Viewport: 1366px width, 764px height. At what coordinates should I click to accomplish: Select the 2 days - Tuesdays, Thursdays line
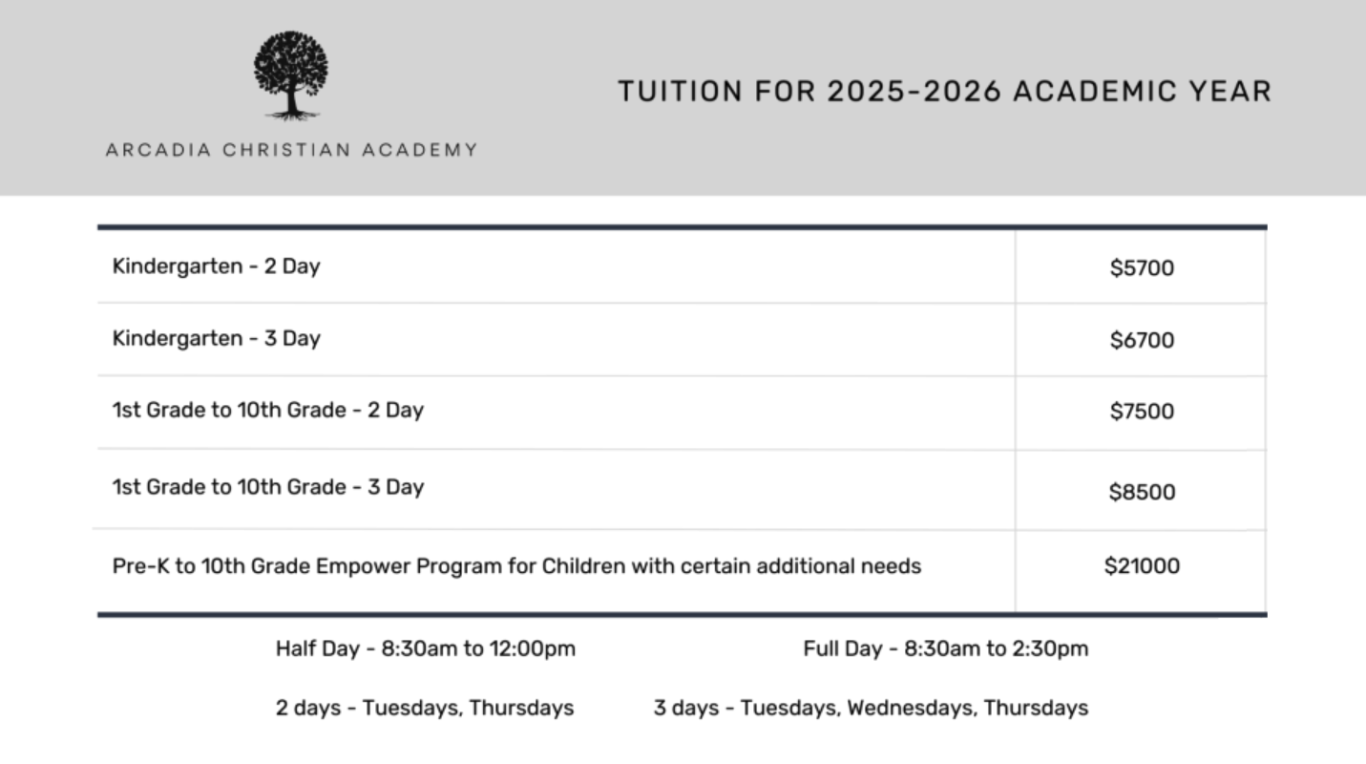(424, 708)
